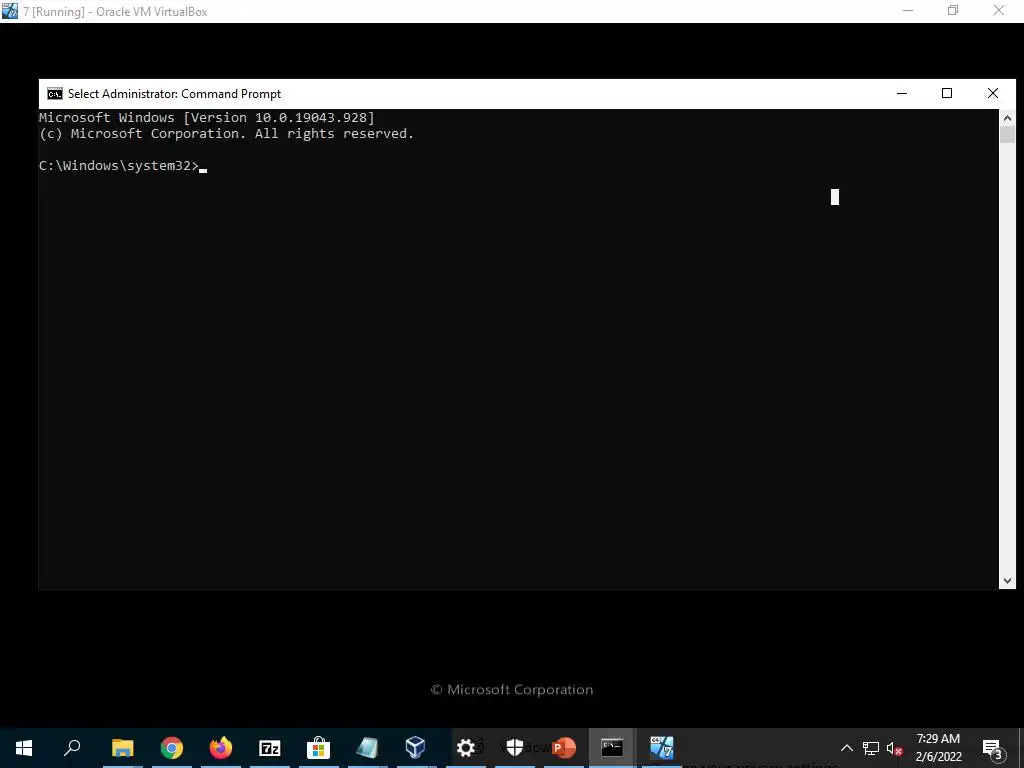Click scrollbar down arrow in Command Prompt
1024x768 pixels.
1007,580
